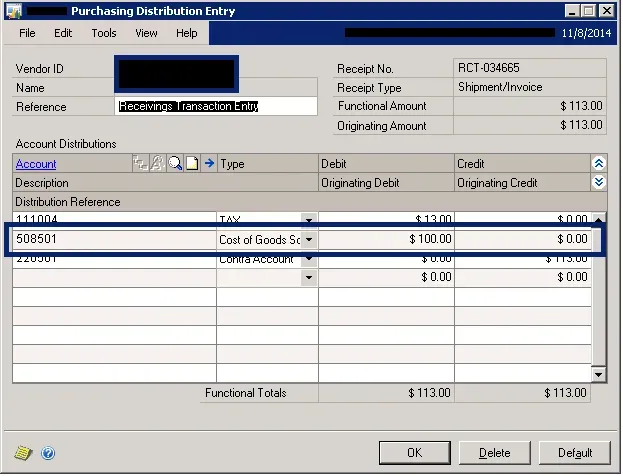Click the account alias icon

(x=158, y=164)
